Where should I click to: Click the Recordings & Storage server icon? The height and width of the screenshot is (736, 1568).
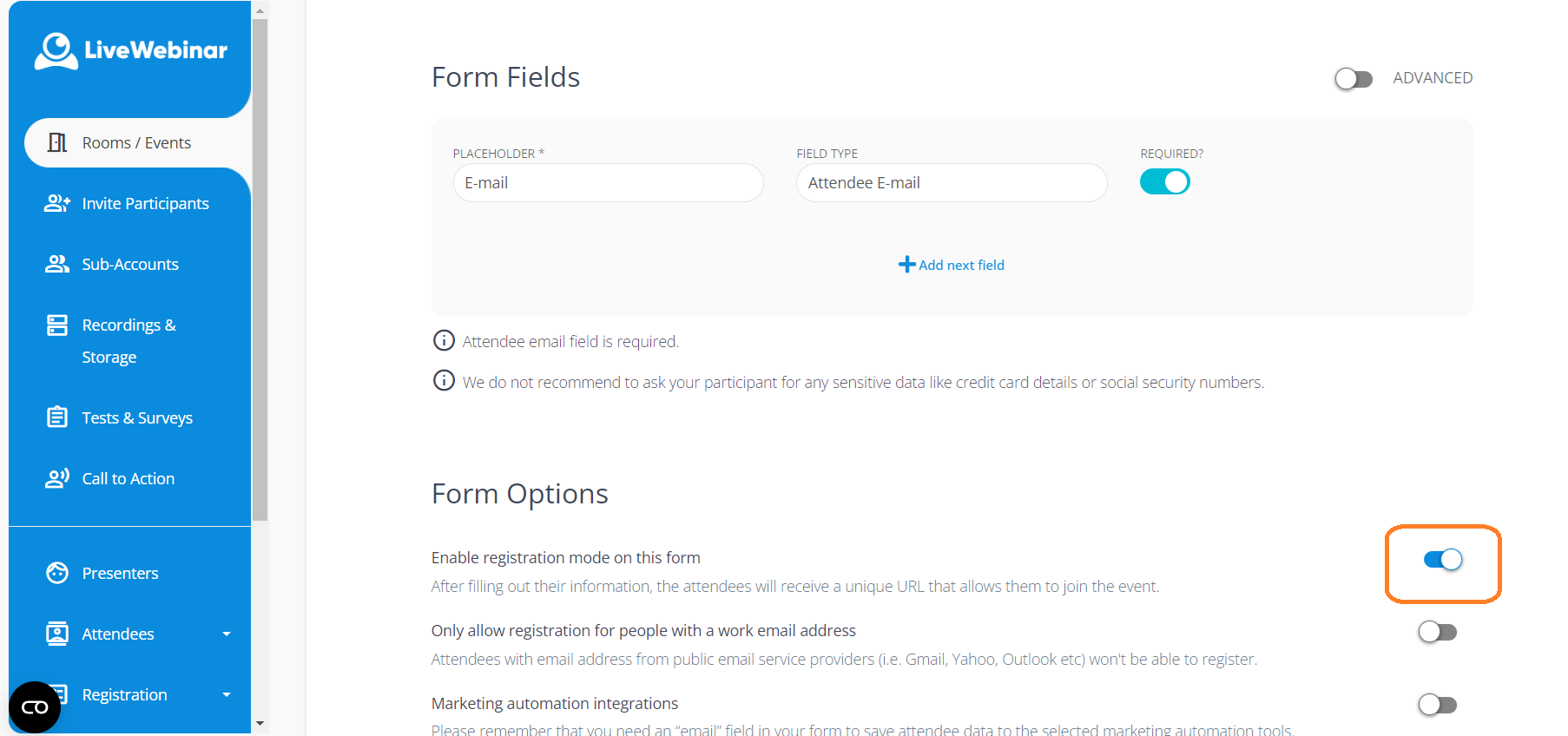tap(57, 325)
